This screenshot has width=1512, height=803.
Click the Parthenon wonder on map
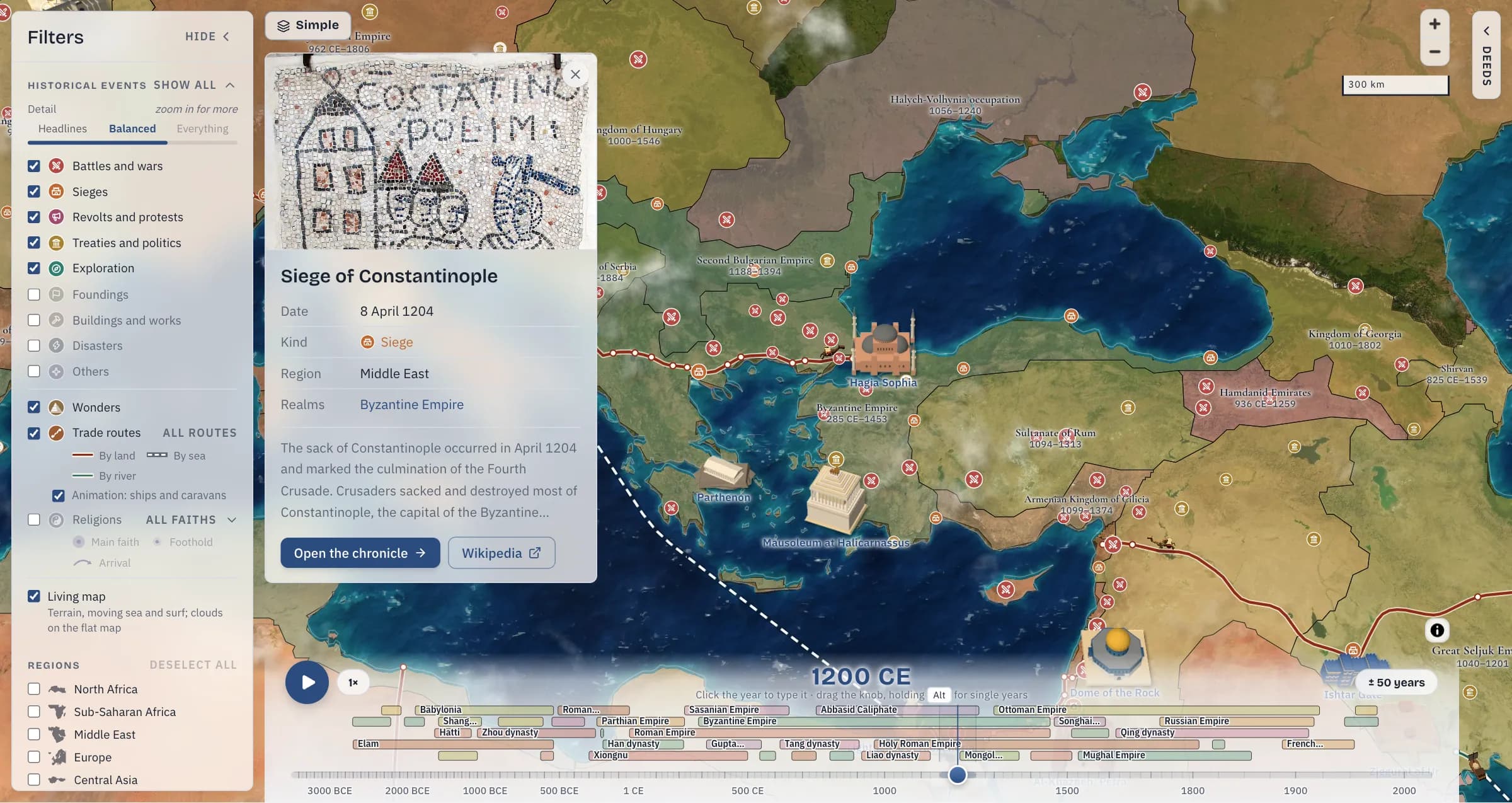point(724,474)
